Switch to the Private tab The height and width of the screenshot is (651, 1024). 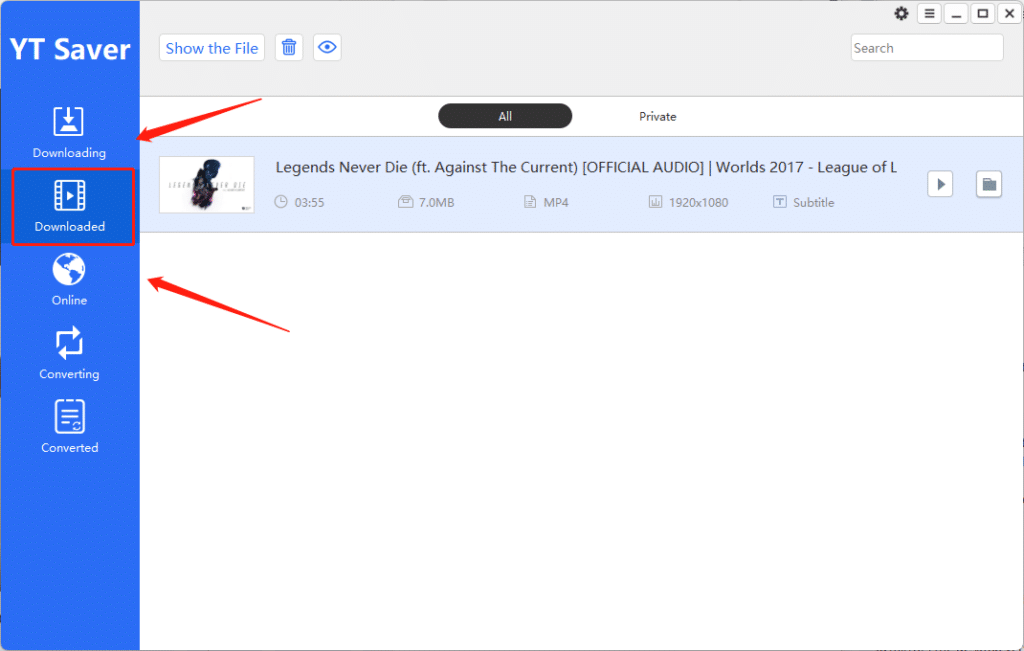pos(658,116)
